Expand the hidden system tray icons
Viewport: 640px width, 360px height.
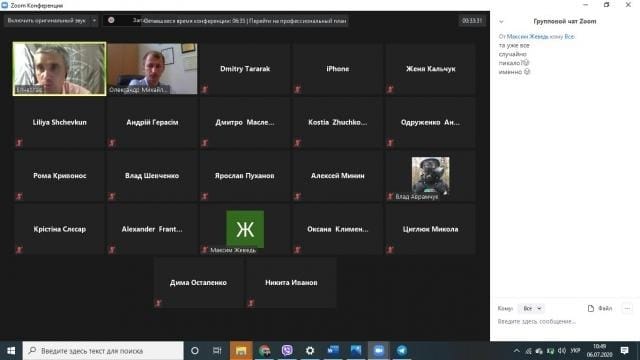pos(516,351)
